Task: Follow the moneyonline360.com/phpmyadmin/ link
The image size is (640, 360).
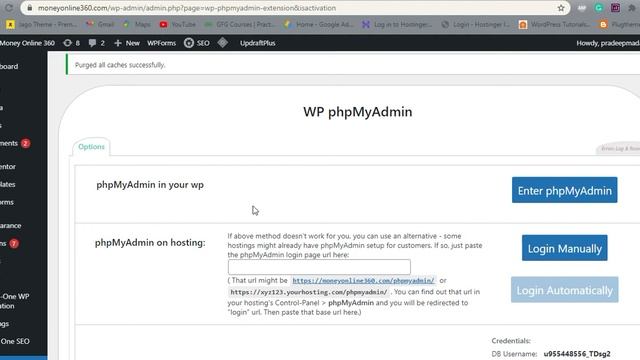Action: click(363, 281)
